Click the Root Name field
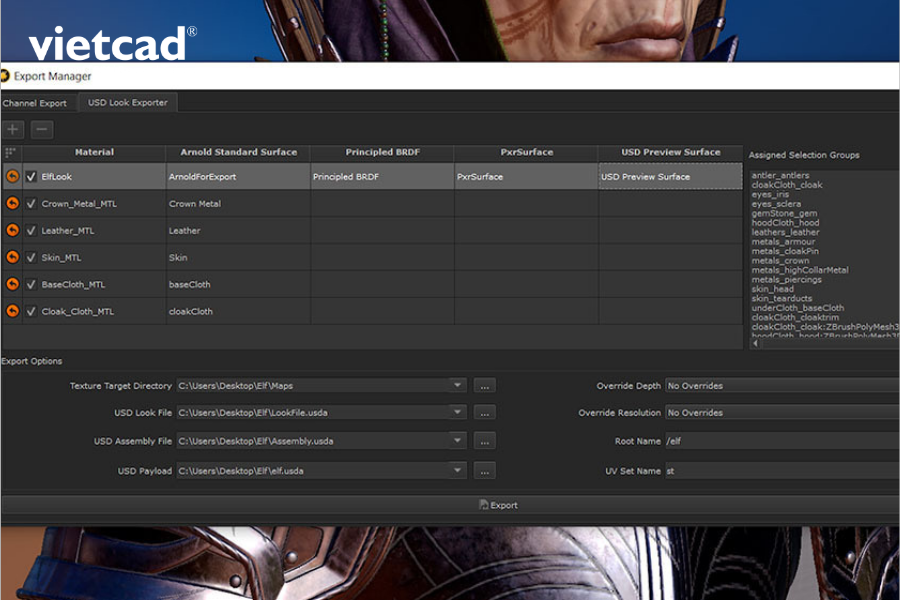The width and height of the screenshot is (900, 600). tap(782, 442)
